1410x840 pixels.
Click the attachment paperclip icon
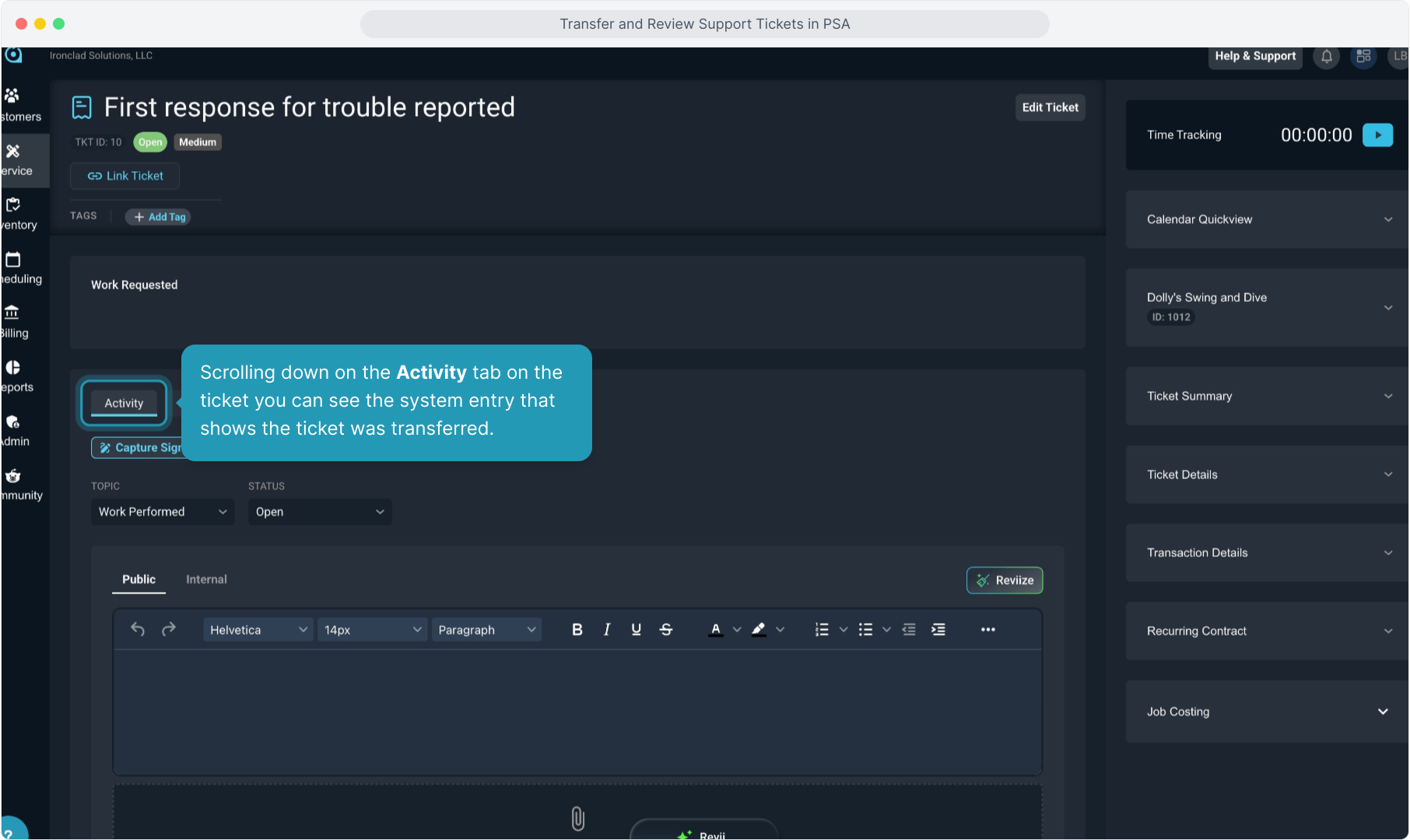[577, 818]
